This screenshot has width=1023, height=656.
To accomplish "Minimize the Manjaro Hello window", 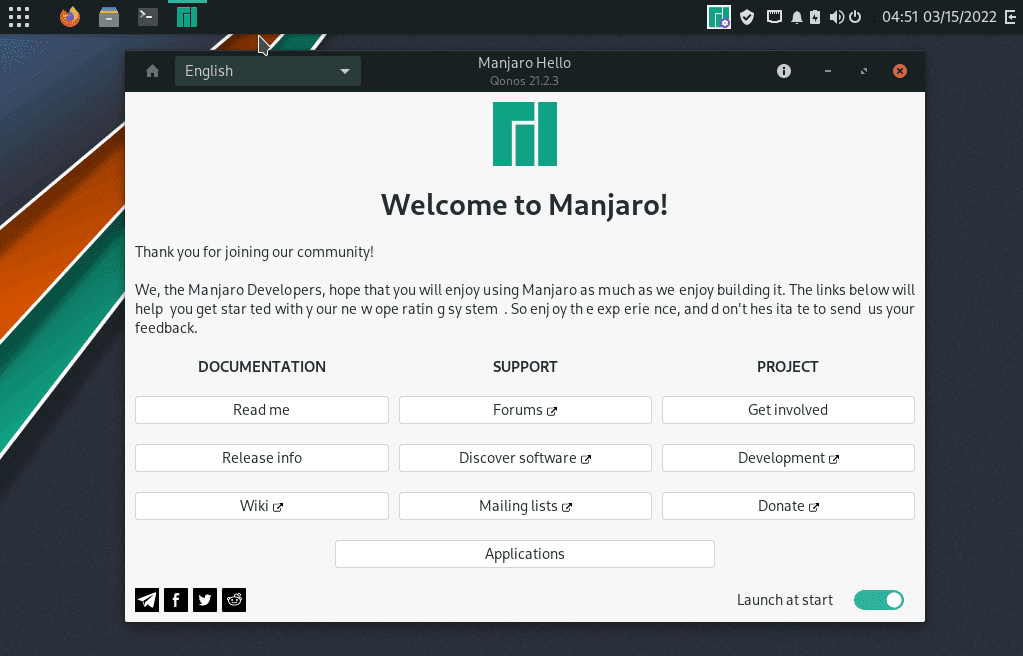I will pos(828,71).
